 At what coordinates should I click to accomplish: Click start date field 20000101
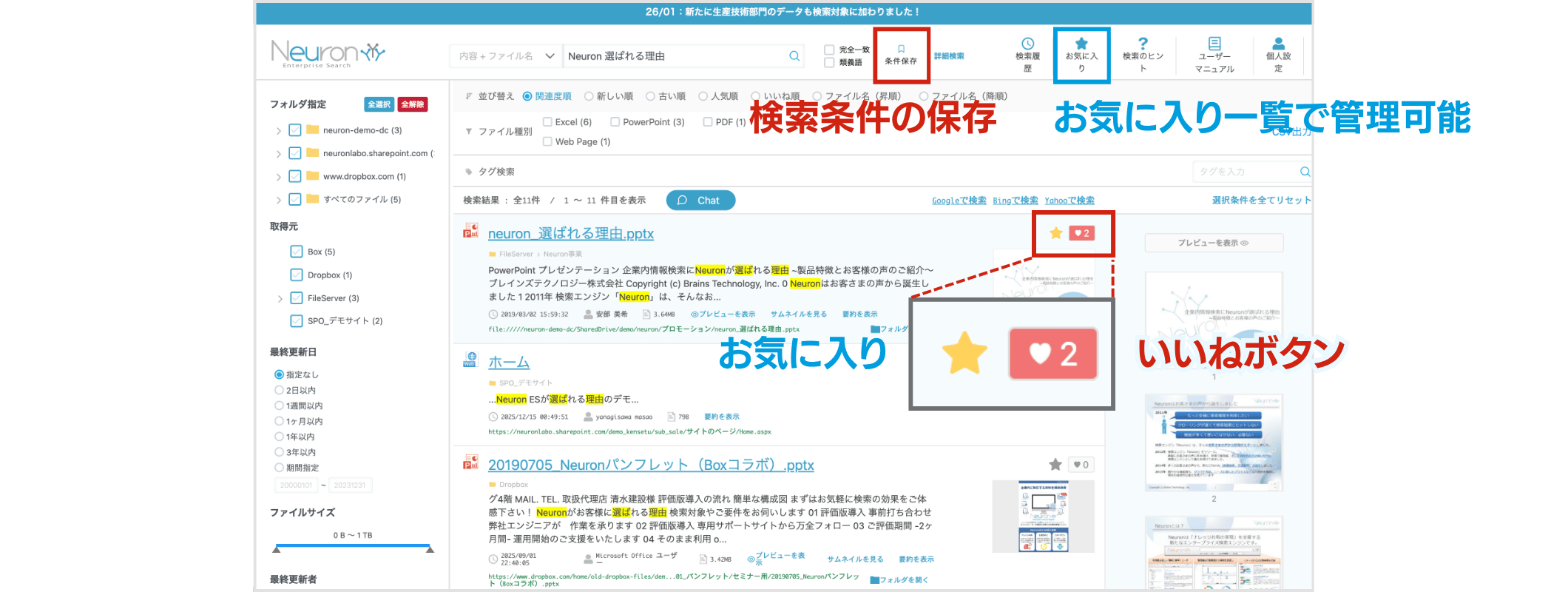(x=296, y=485)
